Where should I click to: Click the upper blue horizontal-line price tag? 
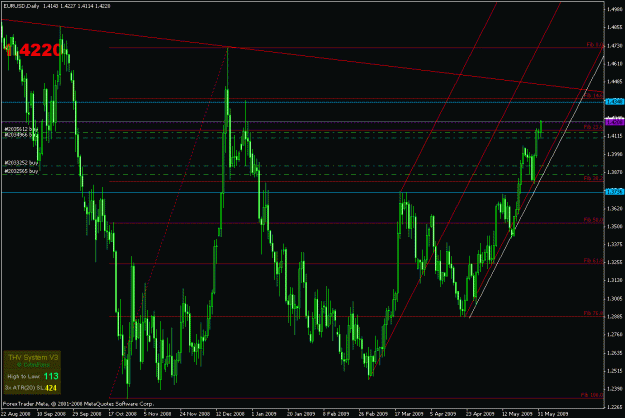pos(615,102)
